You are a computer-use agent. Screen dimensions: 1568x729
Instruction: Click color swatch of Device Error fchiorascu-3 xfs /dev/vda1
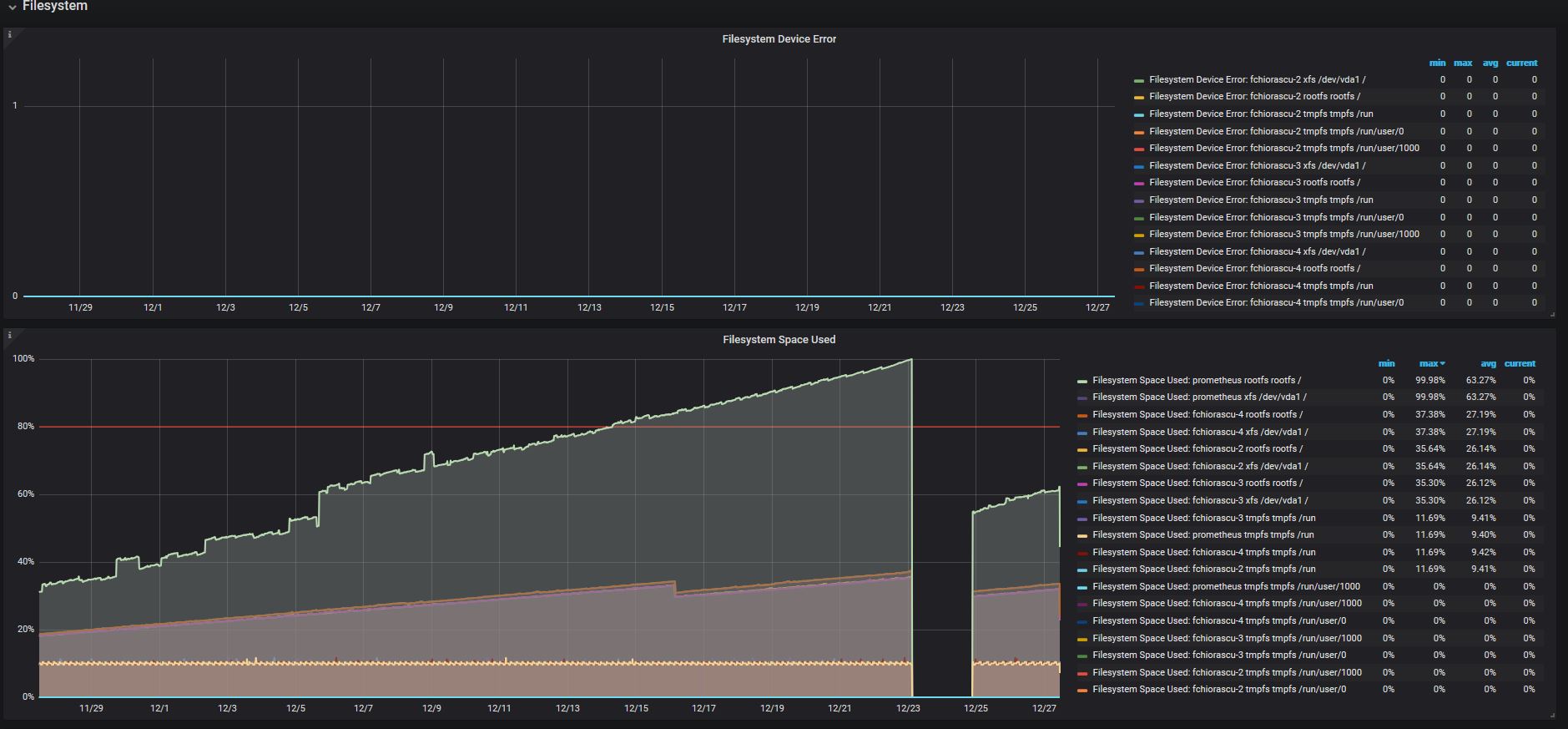1139,166
